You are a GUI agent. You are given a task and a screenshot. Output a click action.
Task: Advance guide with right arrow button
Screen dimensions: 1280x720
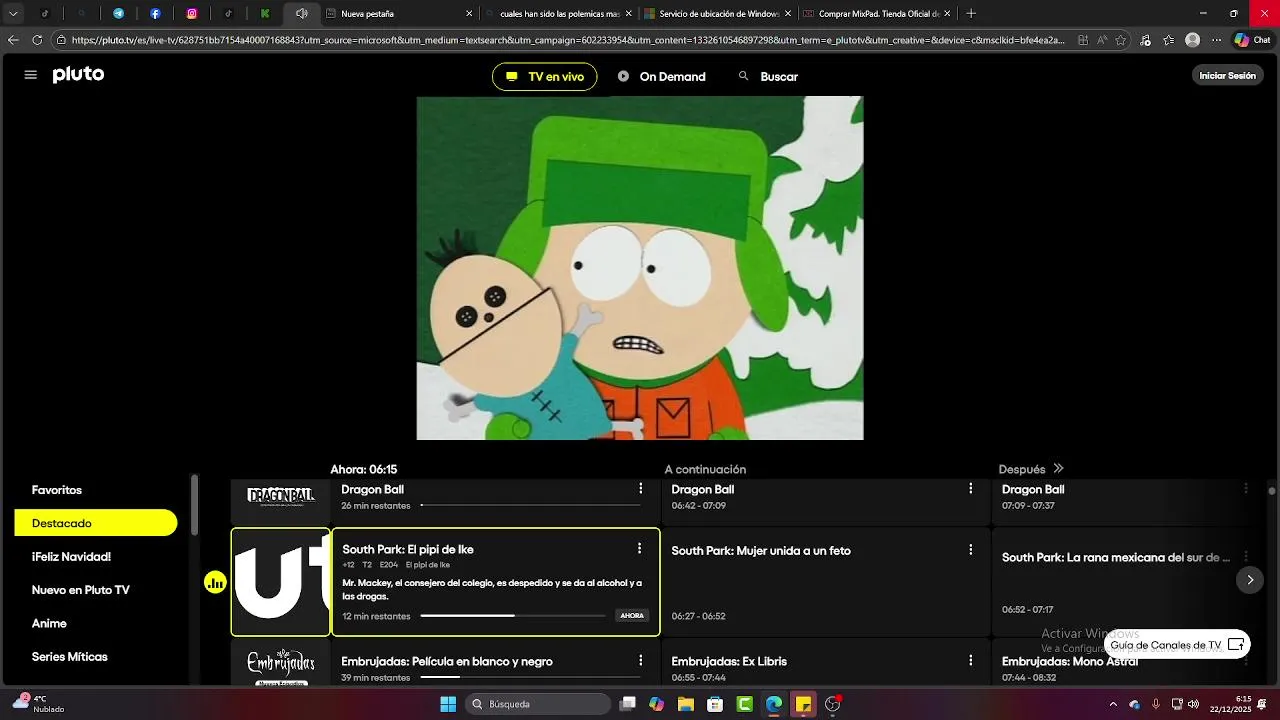point(1250,580)
